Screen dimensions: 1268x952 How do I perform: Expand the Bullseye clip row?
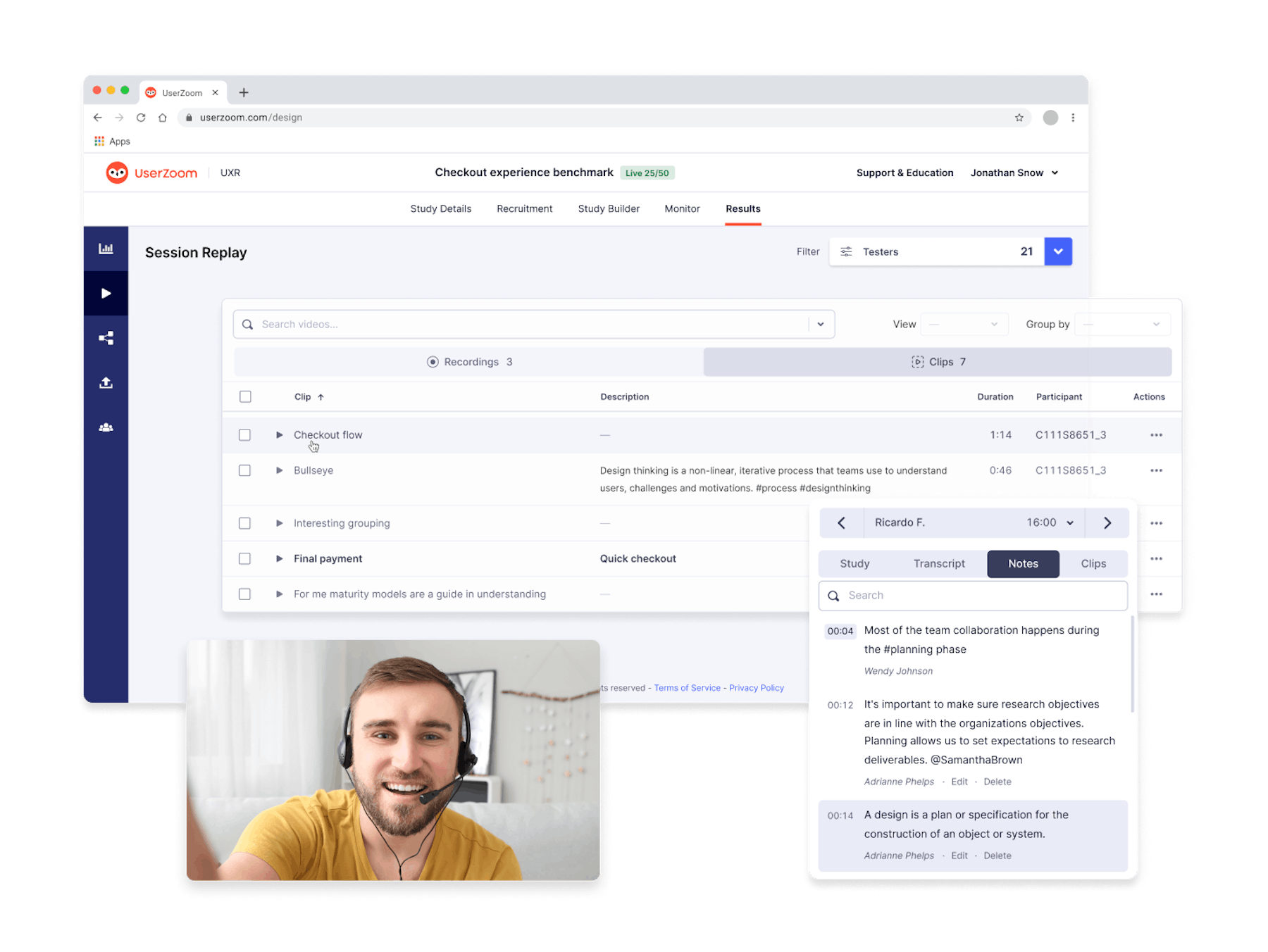click(x=279, y=470)
